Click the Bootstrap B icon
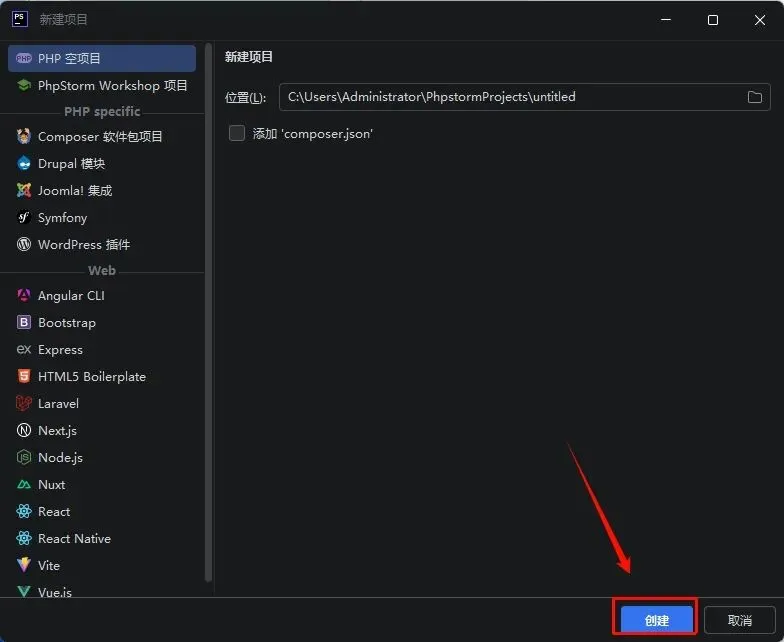784x642 pixels. [24, 322]
